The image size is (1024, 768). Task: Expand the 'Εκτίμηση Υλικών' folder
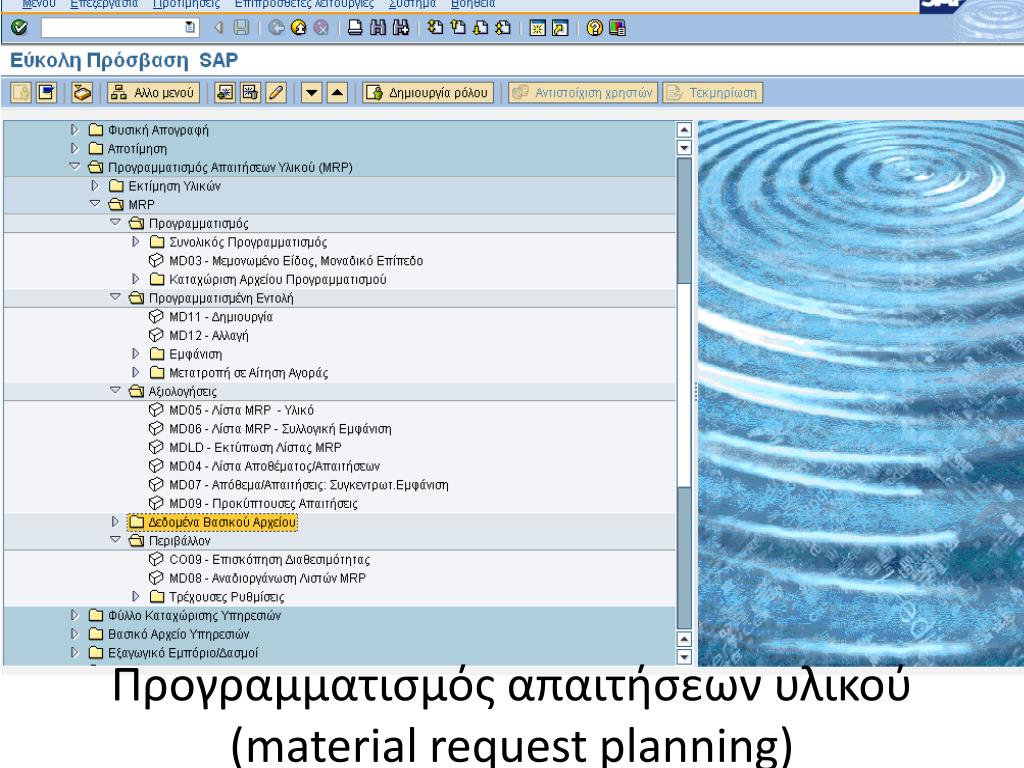coord(95,185)
